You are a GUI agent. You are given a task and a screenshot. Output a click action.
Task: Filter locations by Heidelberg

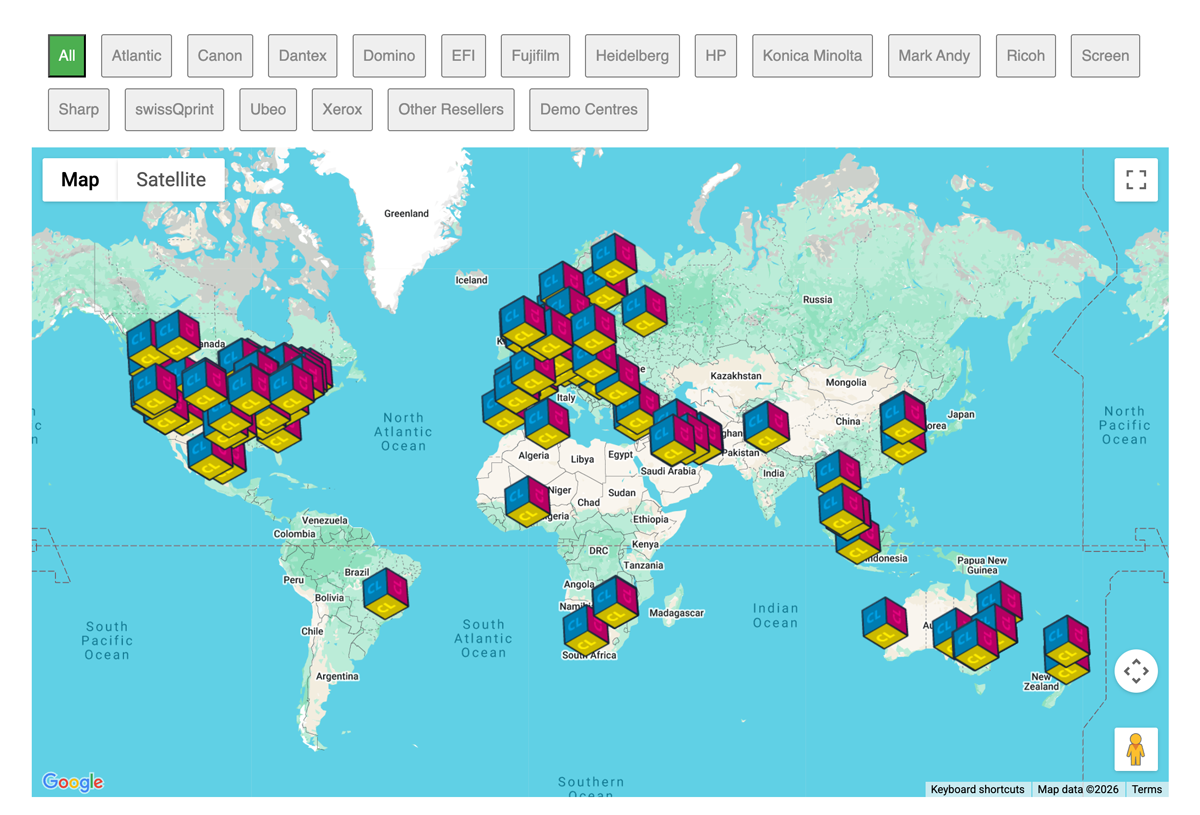[x=632, y=56]
